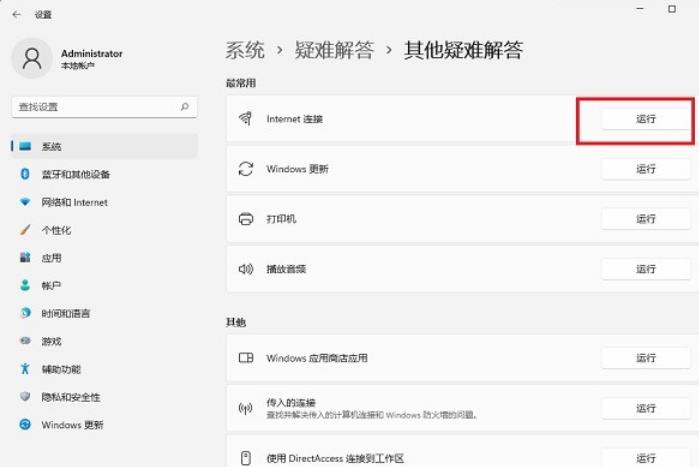Click the Administrator account name
This screenshot has width=699, height=467.
[x=91, y=53]
